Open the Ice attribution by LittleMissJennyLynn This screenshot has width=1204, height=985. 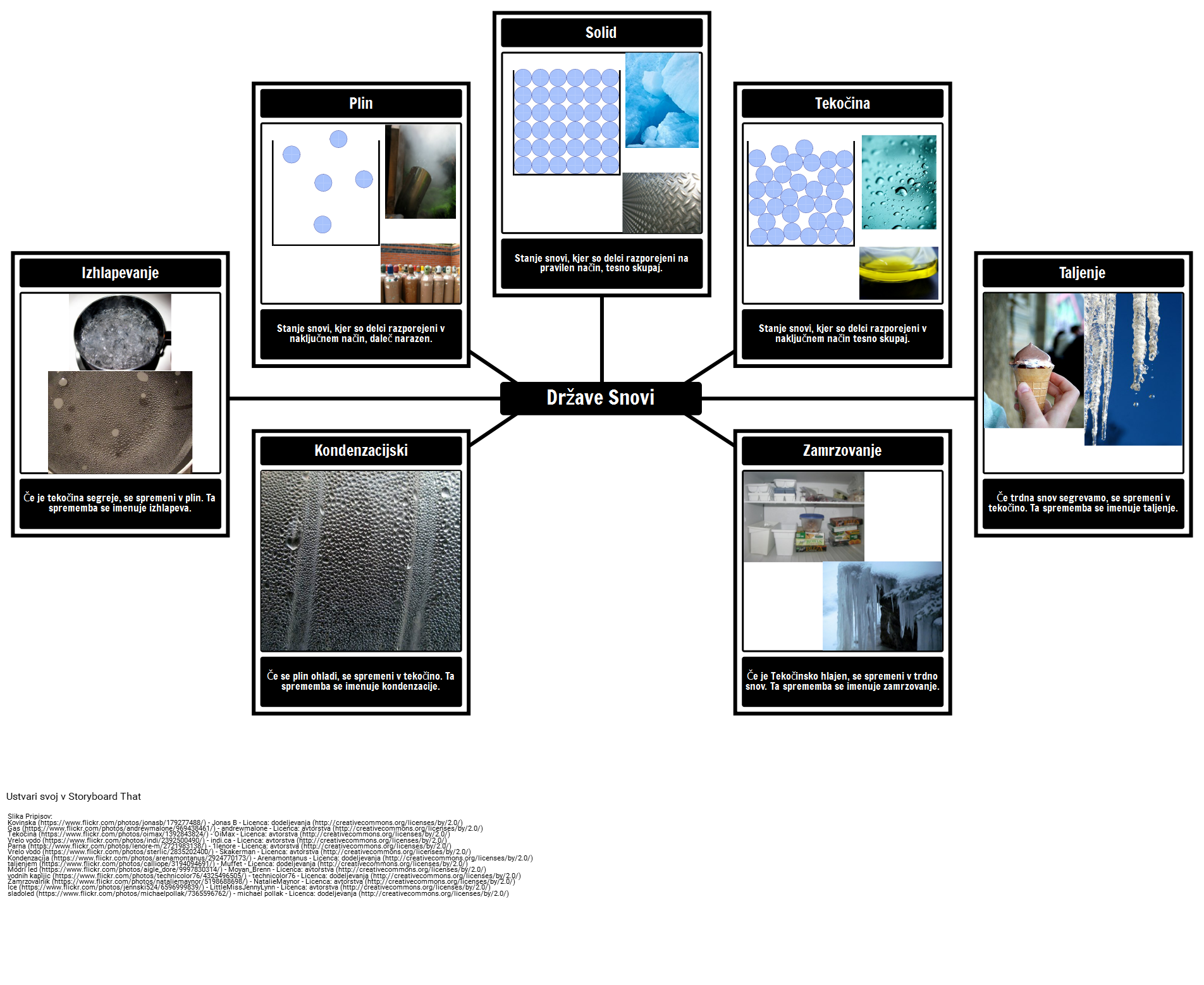pyautogui.click(x=249, y=888)
